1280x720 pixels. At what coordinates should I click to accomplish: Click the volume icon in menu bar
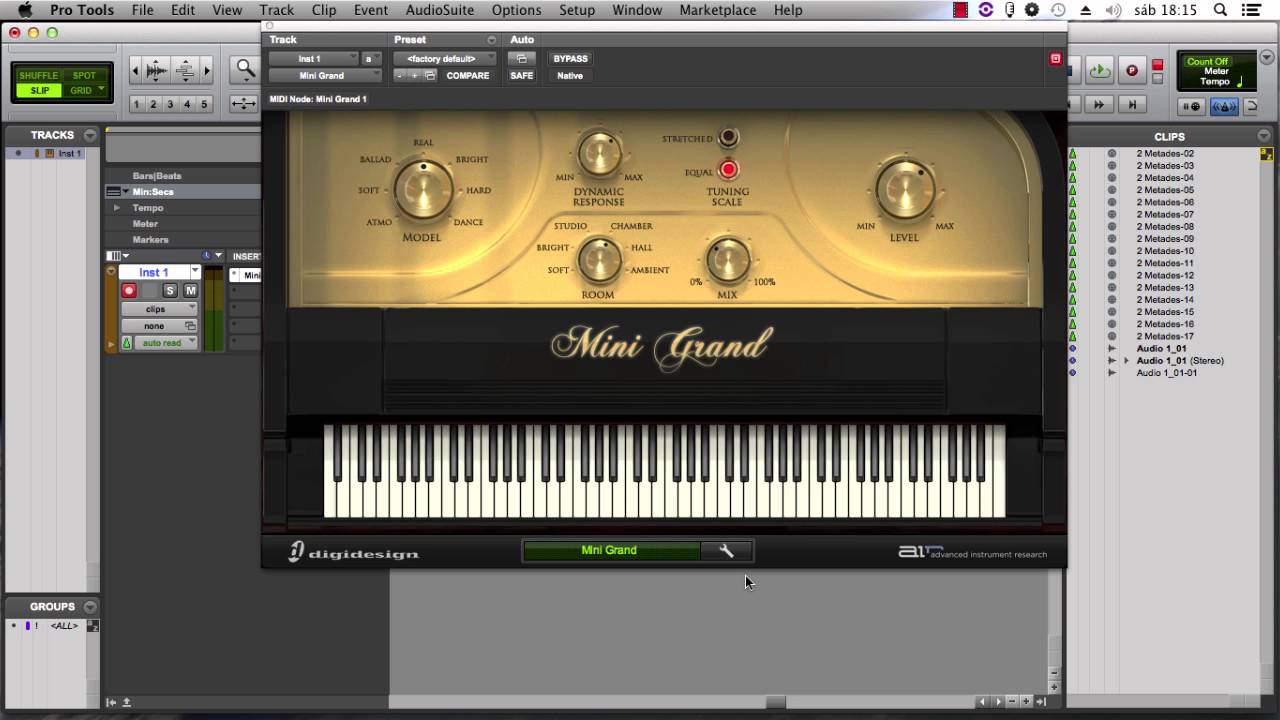pyautogui.click(x=1113, y=10)
